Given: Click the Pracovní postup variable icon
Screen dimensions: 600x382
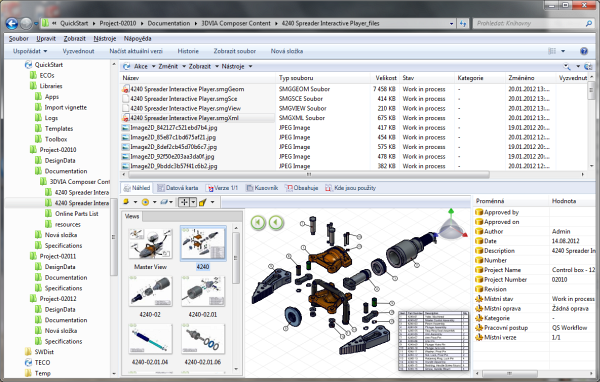Looking at the screenshot, I should tap(479, 328).
